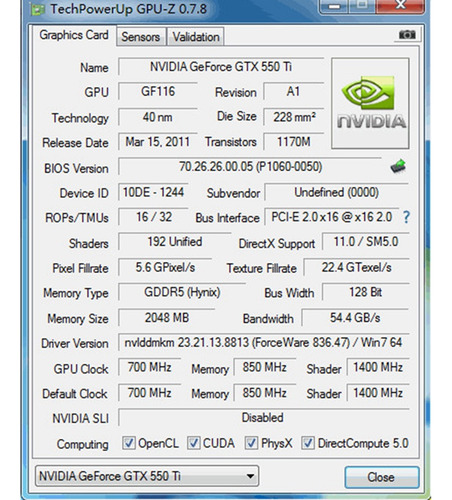Click the Default Clock field 700 MHz

click(x=150, y=393)
